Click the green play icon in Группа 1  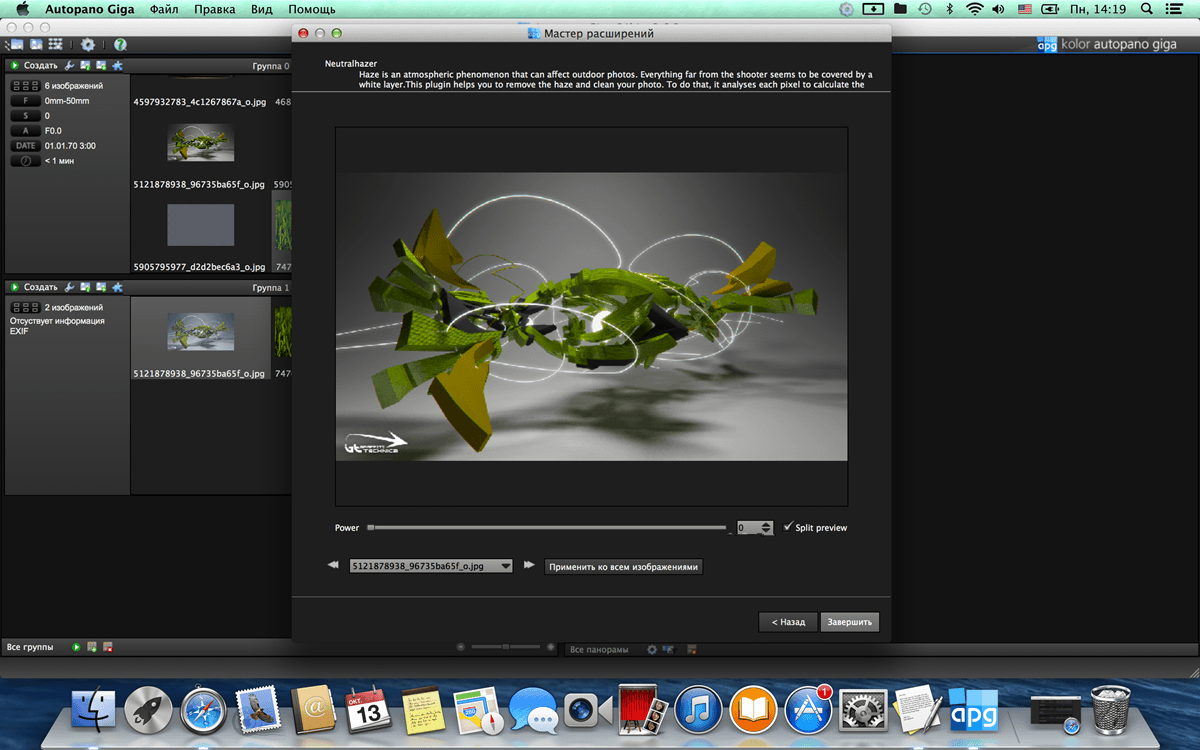(16, 287)
